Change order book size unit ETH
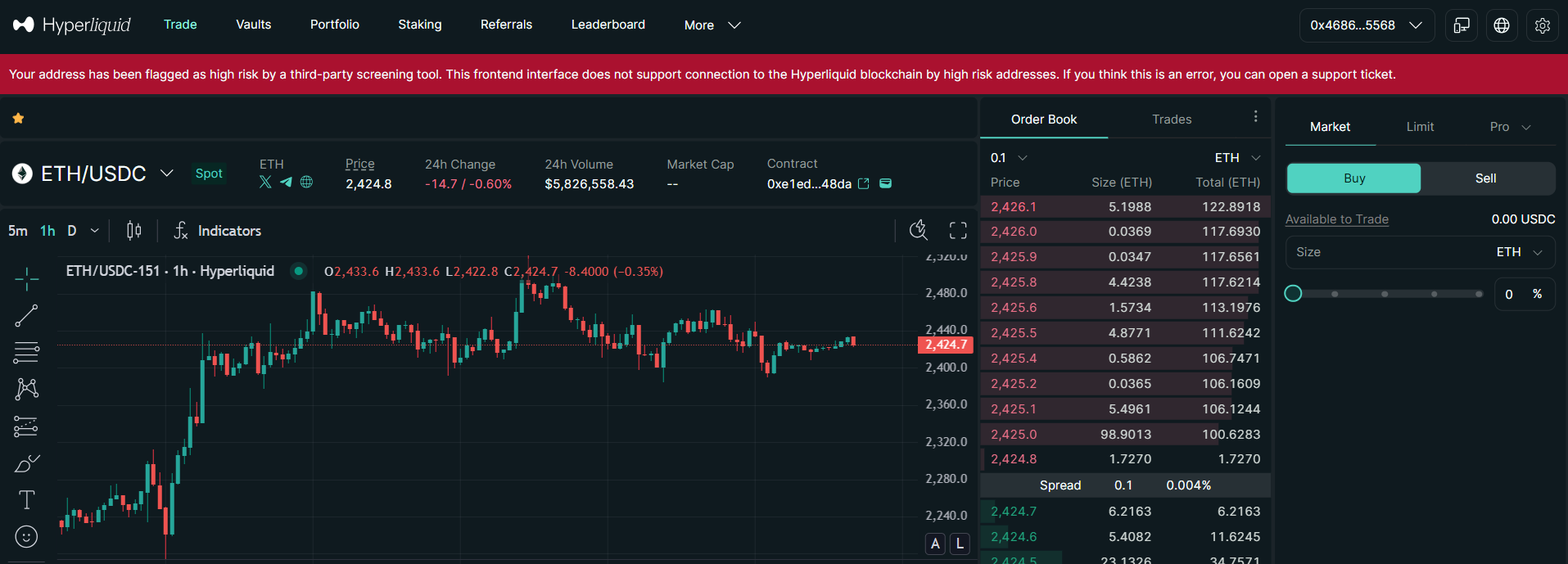 [1237, 158]
